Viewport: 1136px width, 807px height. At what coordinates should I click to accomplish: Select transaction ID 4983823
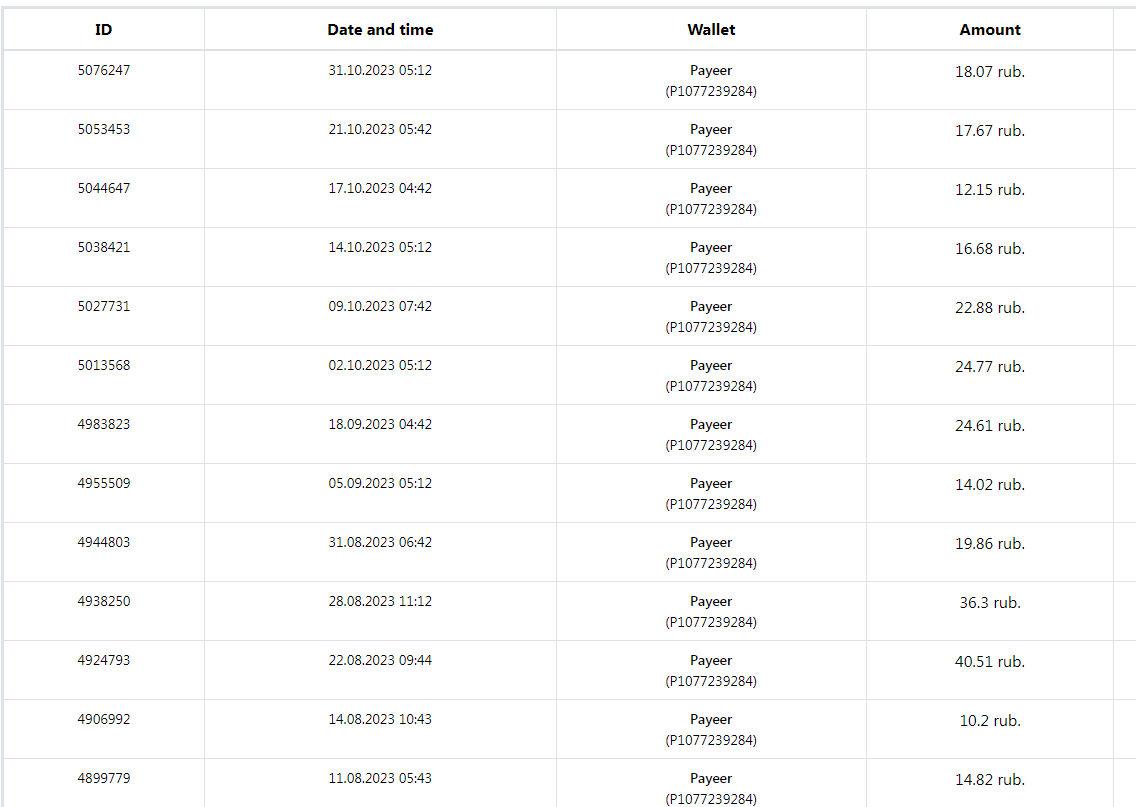click(103, 425)
